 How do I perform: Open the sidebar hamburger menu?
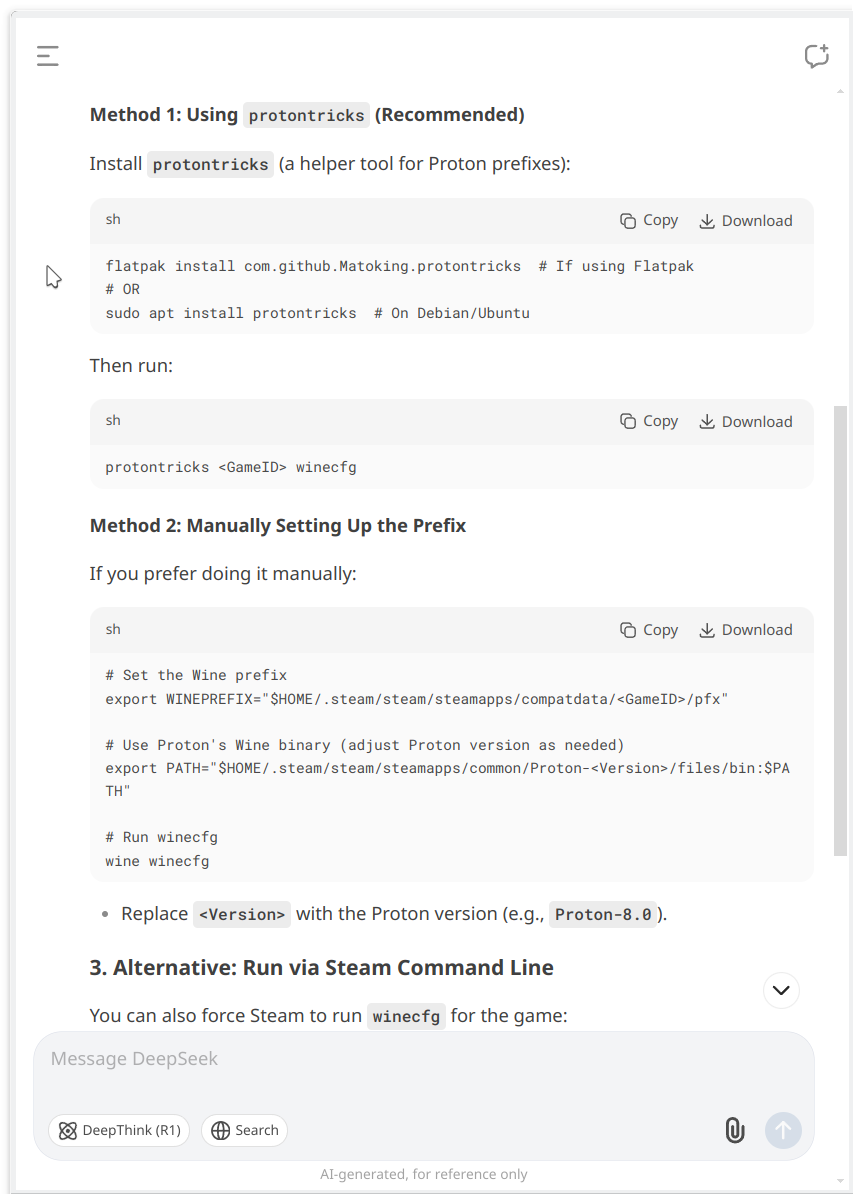(x=48, y=56)
